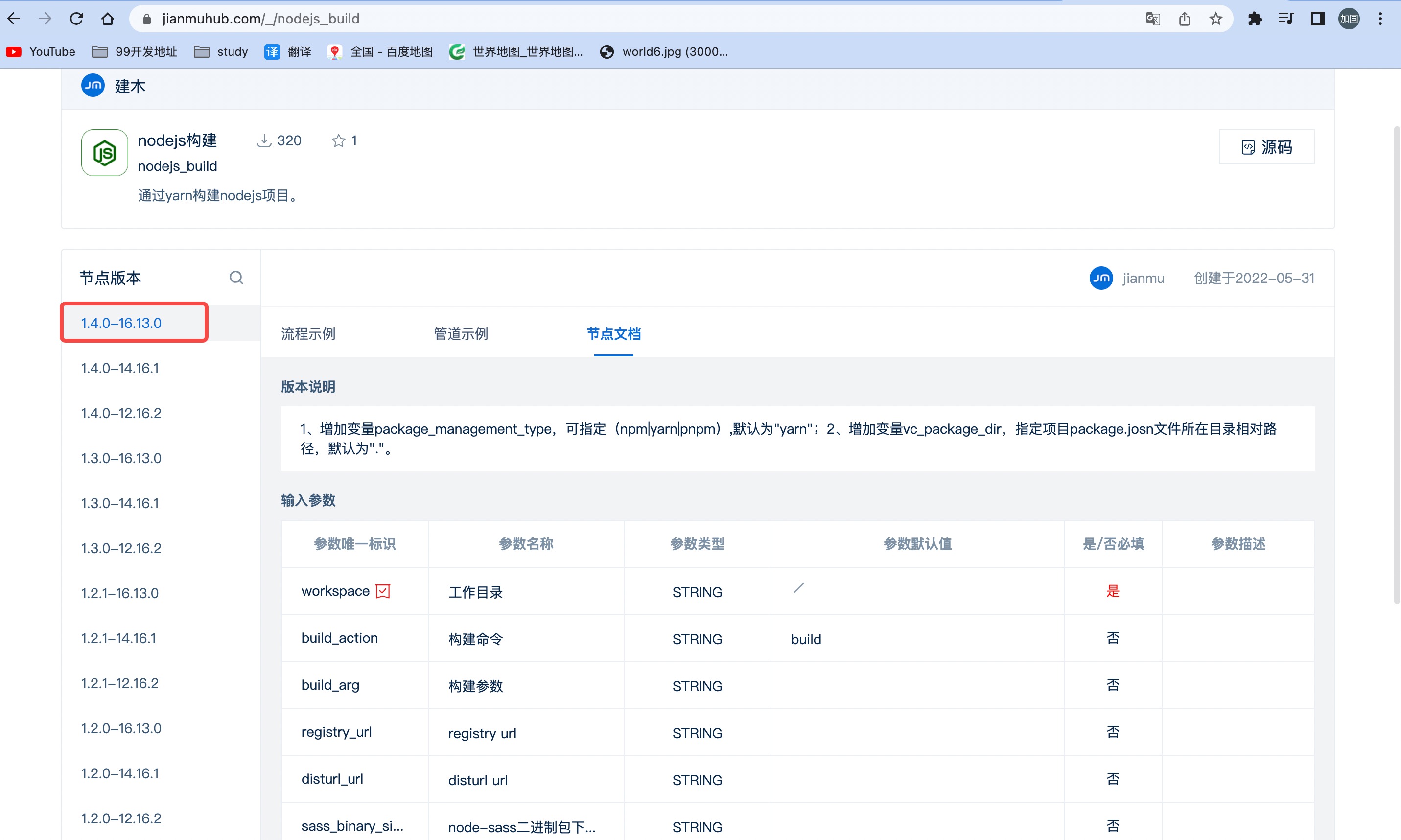
Task: Open the 世界地图 bookmark
Action: (516, 51)
